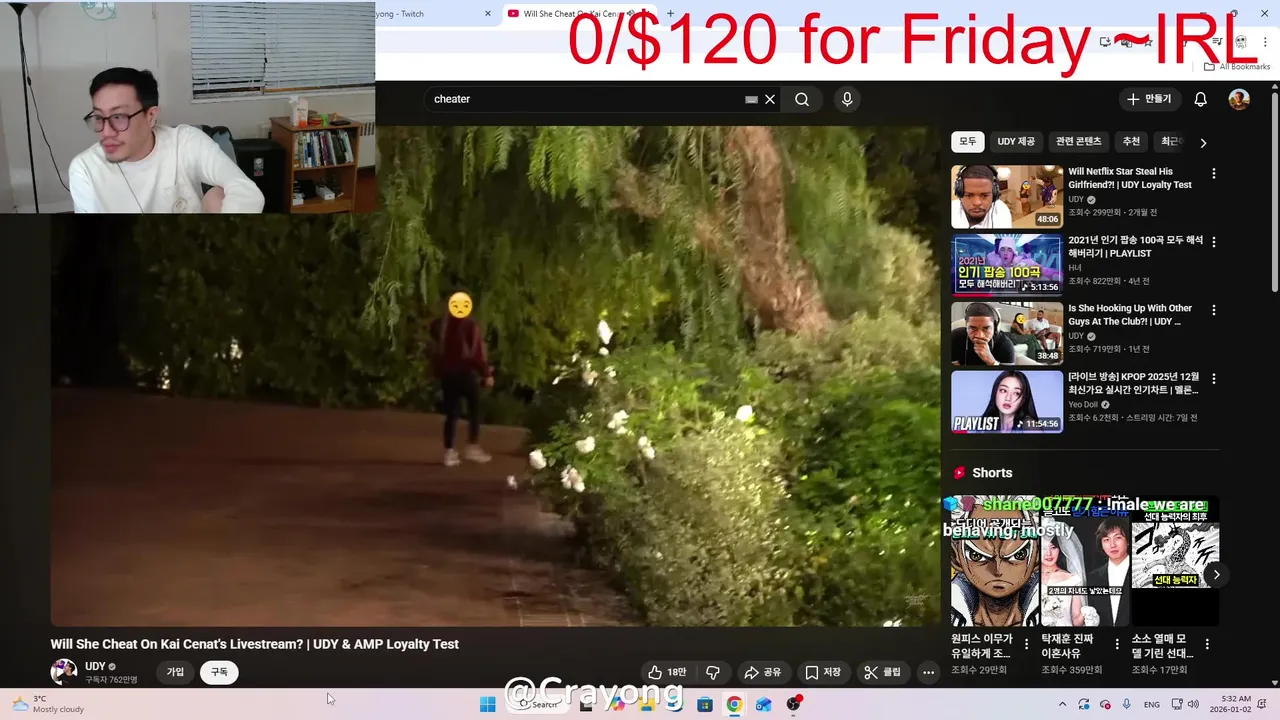
Task: Dislike the video with thumbs-down icon
Action: 713,673
